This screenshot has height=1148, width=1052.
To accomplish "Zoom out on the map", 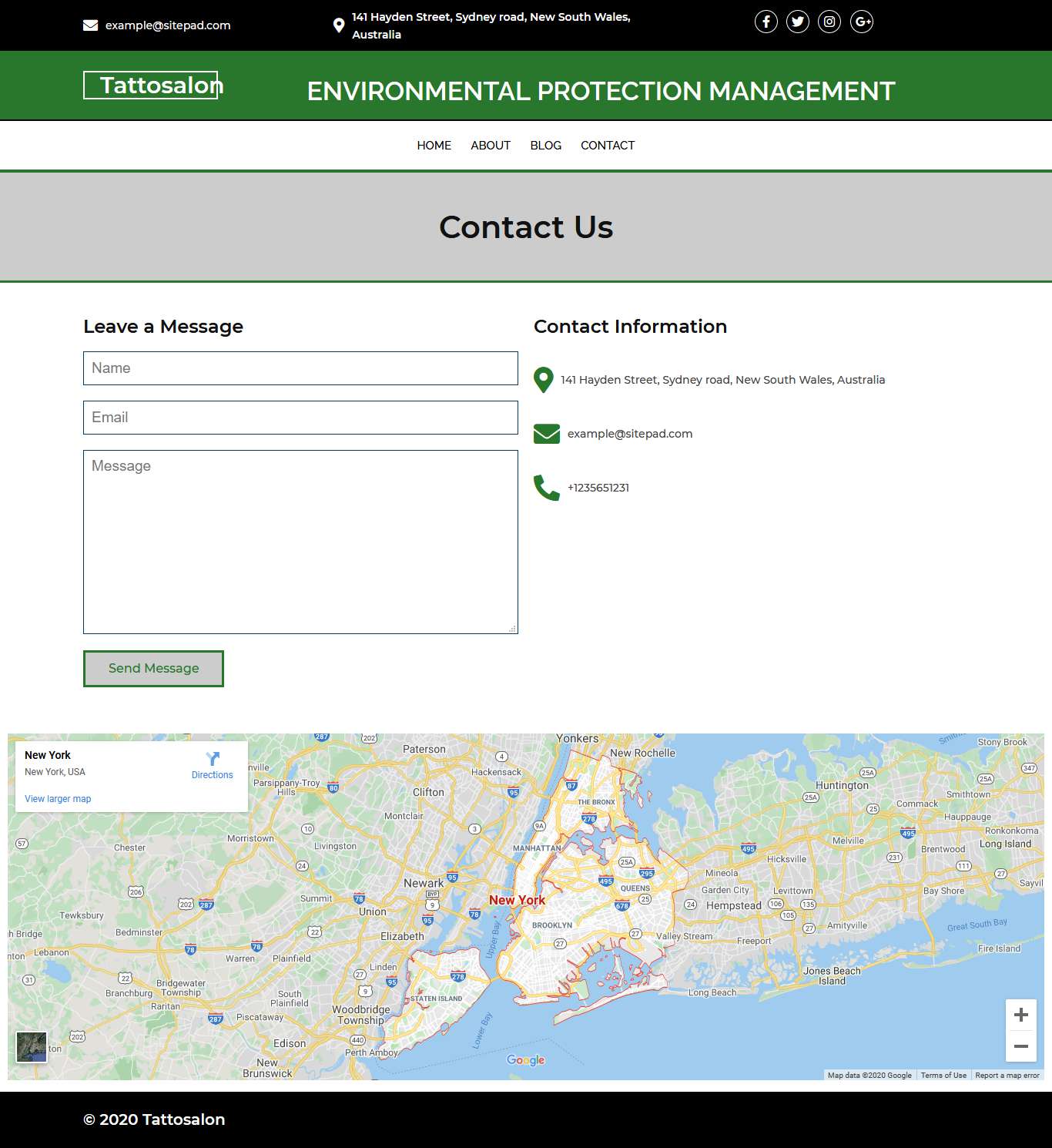I will [x=1020, y=1046].
